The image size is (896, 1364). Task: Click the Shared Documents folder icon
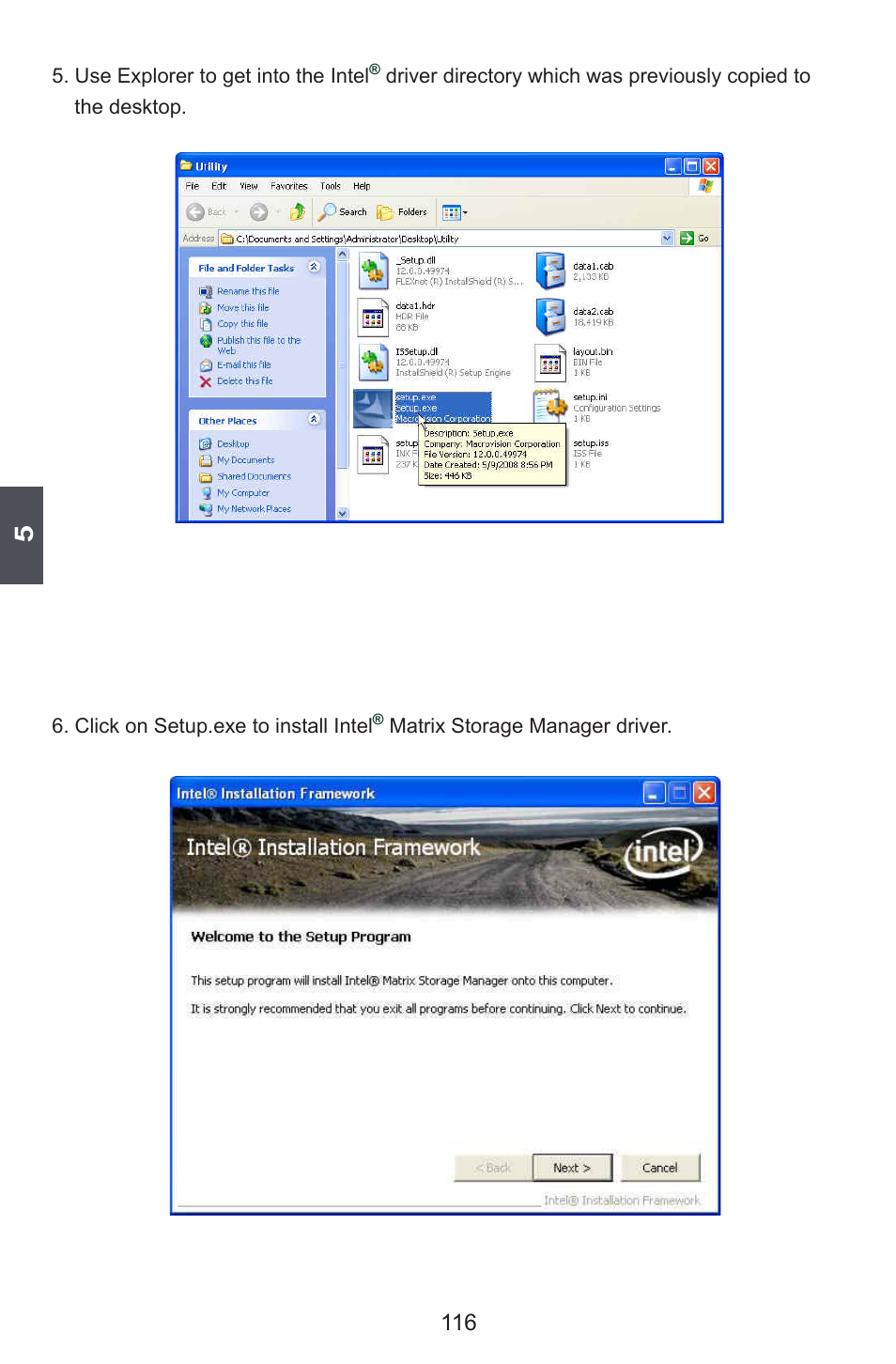[206, 477]
